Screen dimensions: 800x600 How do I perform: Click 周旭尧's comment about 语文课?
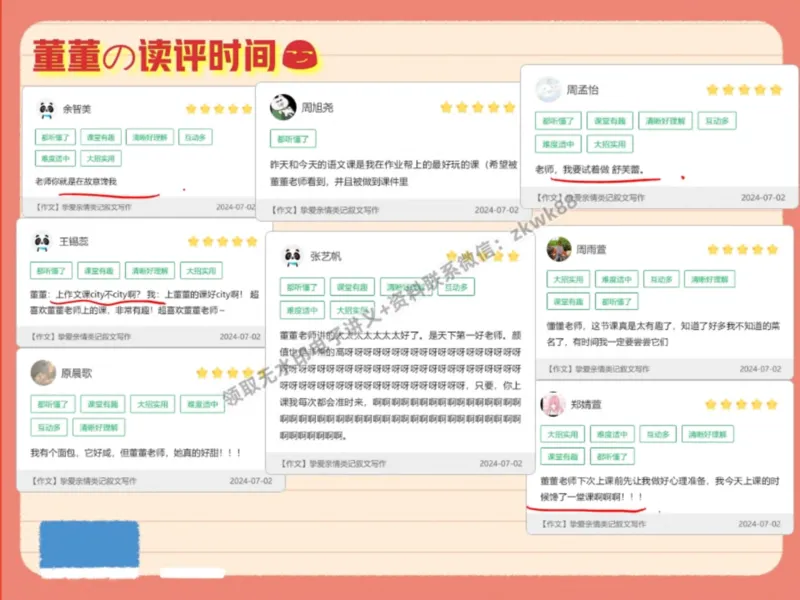pos(394,173)
